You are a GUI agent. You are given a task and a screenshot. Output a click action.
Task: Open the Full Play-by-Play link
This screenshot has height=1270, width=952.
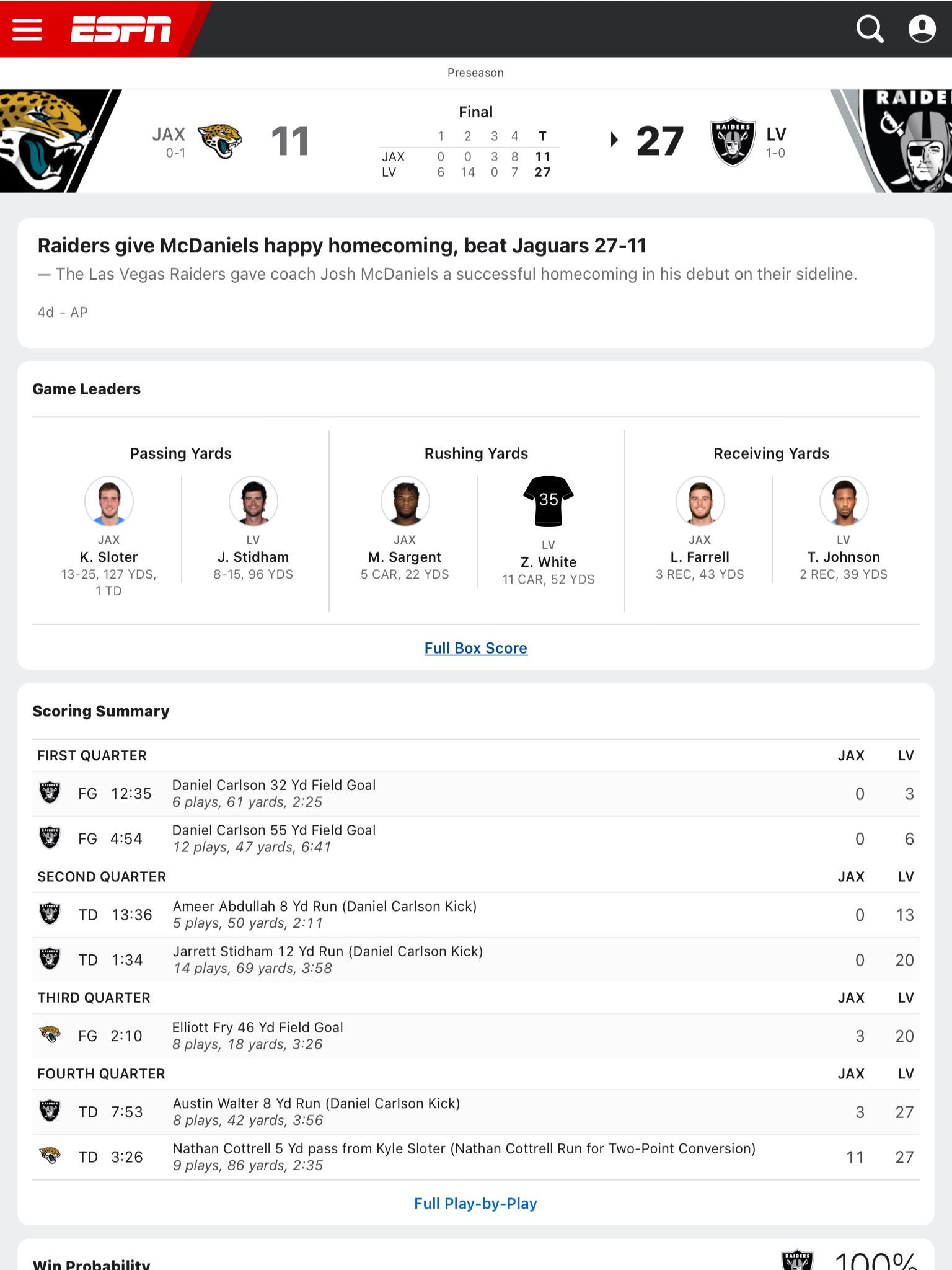point(476,1203)
